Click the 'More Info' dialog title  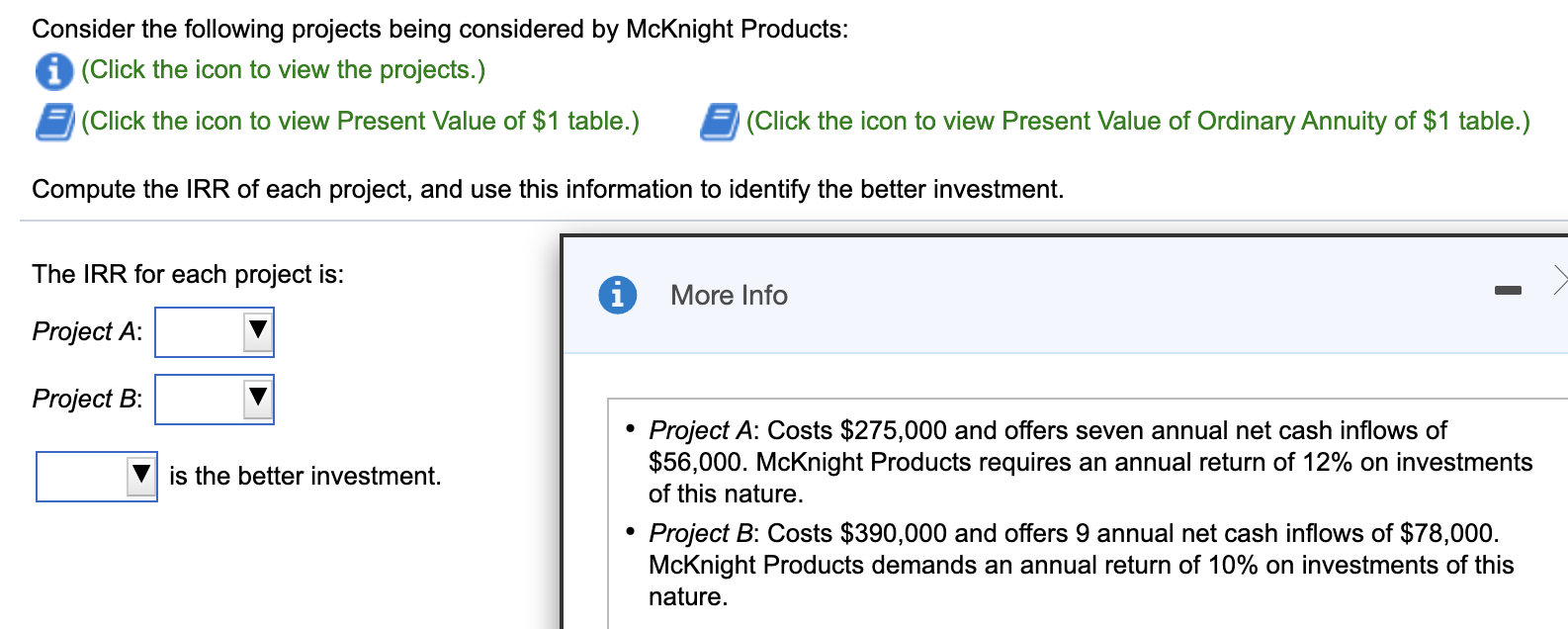(x=729, y=295)
